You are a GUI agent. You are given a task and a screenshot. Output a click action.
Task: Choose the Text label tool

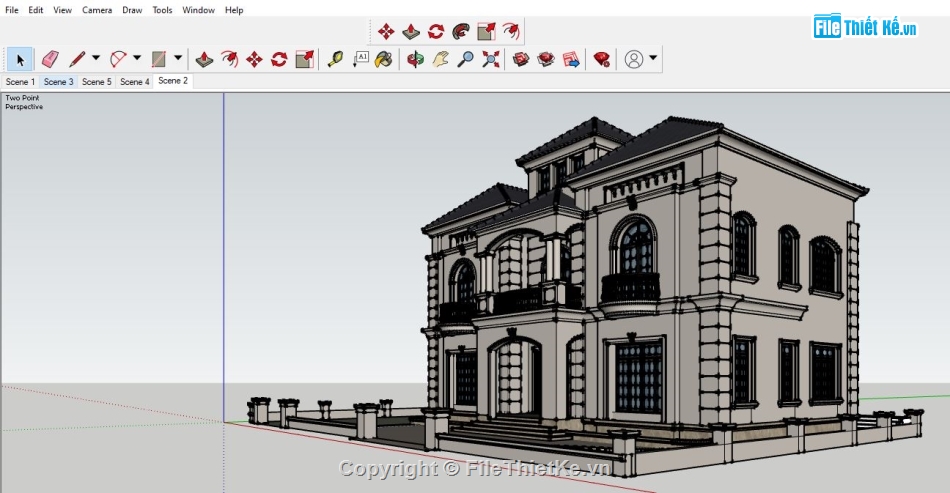pos(360,59)
